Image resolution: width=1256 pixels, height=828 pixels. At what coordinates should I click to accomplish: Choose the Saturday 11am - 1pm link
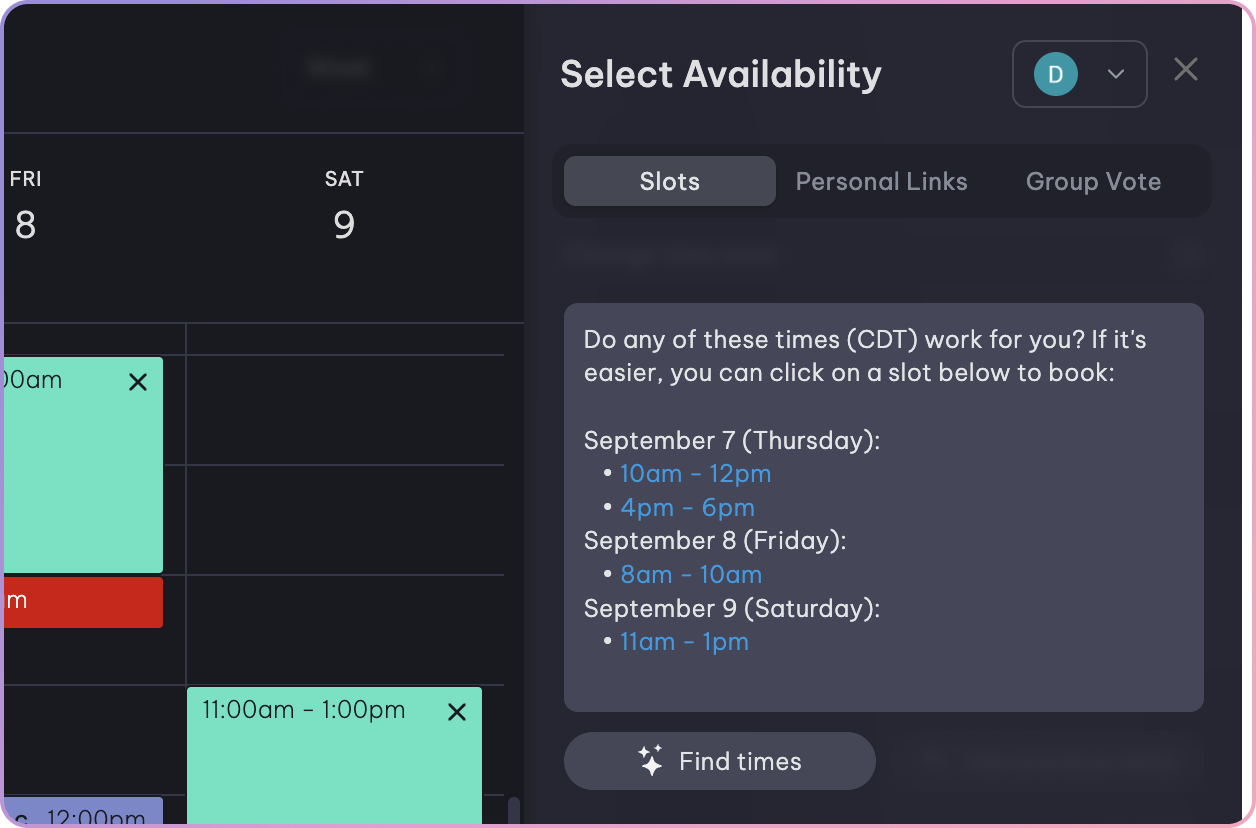(x=684, y=641)
